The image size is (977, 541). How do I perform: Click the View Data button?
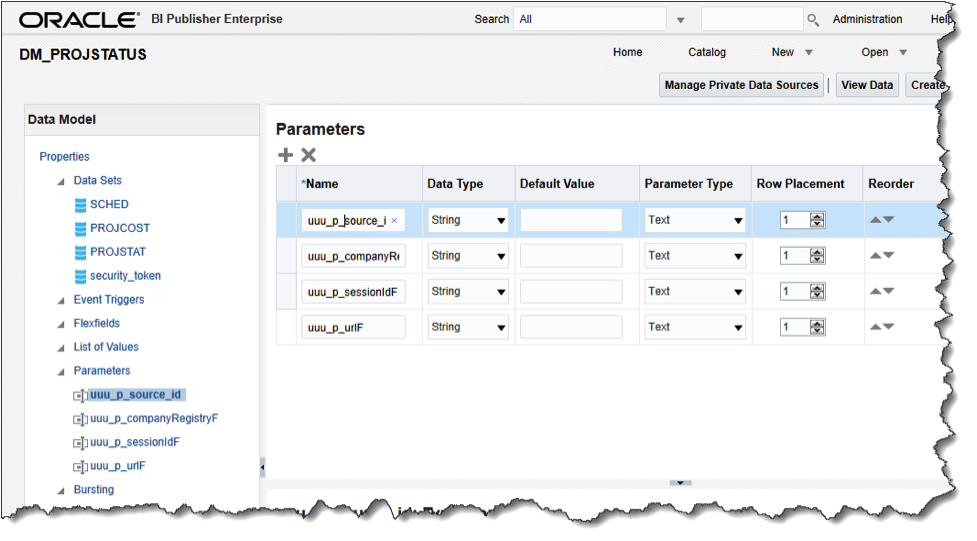click(x=867, y=85)
